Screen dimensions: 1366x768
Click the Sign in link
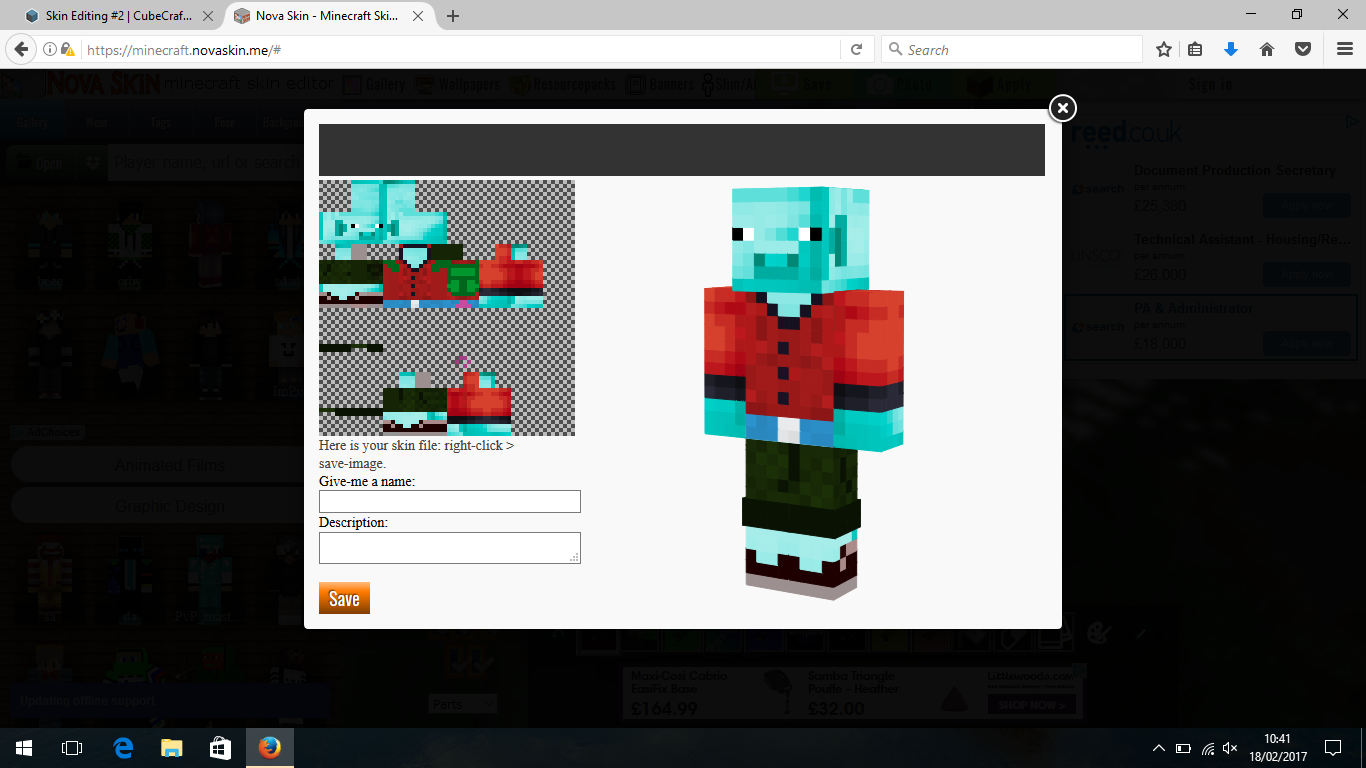pos(1210,85)
